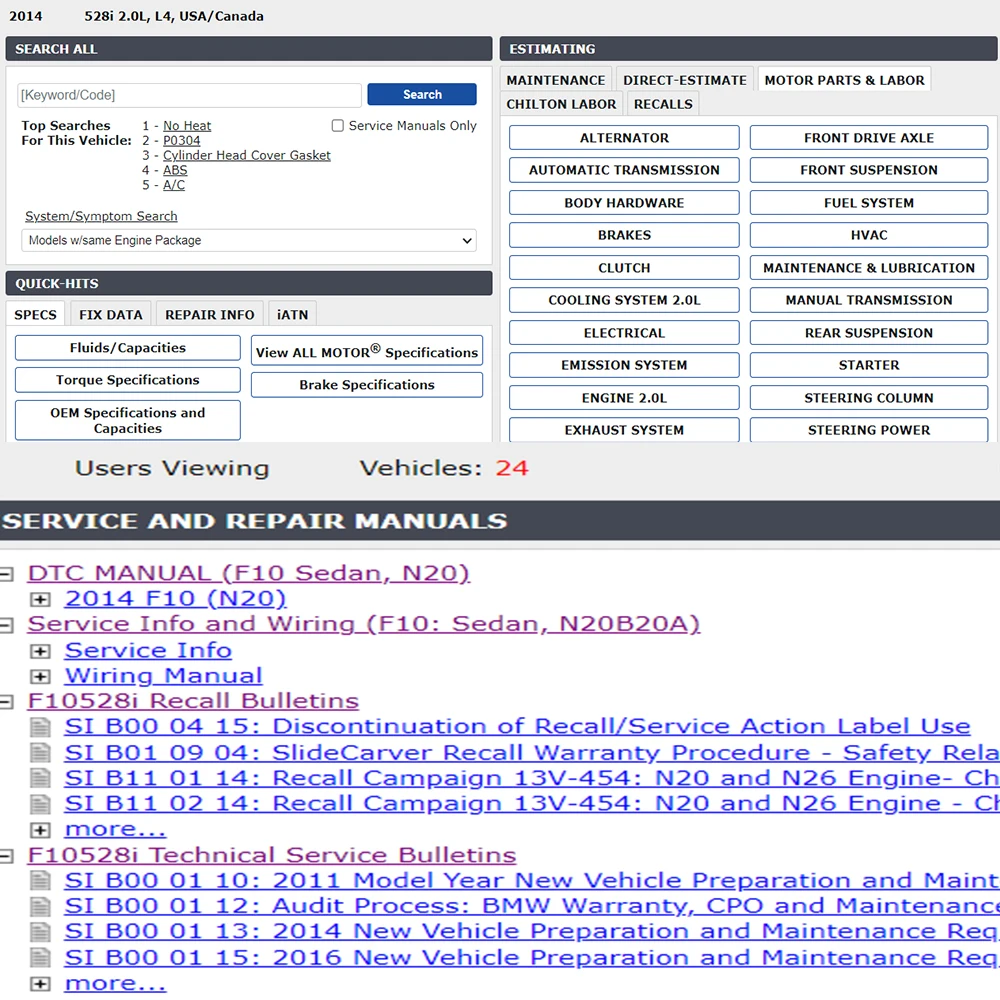Click document icon beside SI B00 01 13
This screenshot has width=1000, height=1000.
[x=40, y=932]
